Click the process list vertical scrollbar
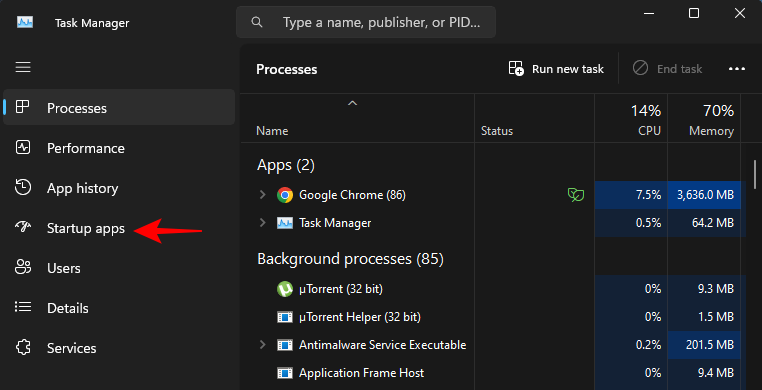This screenshot has height=390, width=762. (755, 174)
